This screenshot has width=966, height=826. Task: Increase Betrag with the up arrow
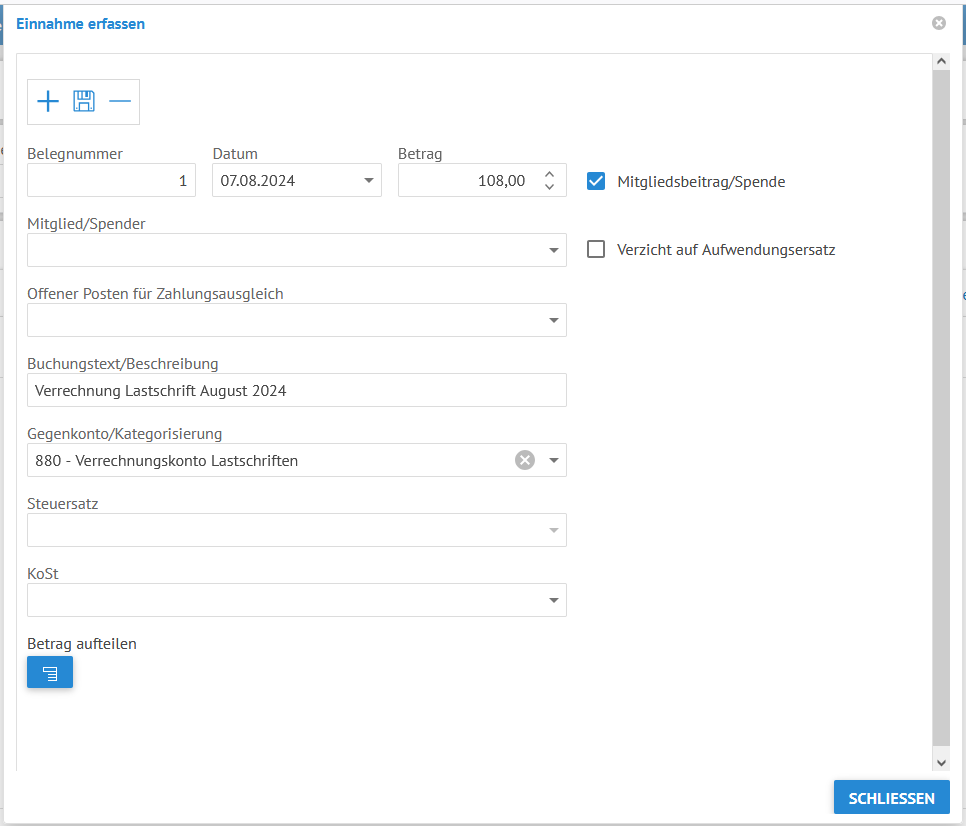click(x=550, y=174)
